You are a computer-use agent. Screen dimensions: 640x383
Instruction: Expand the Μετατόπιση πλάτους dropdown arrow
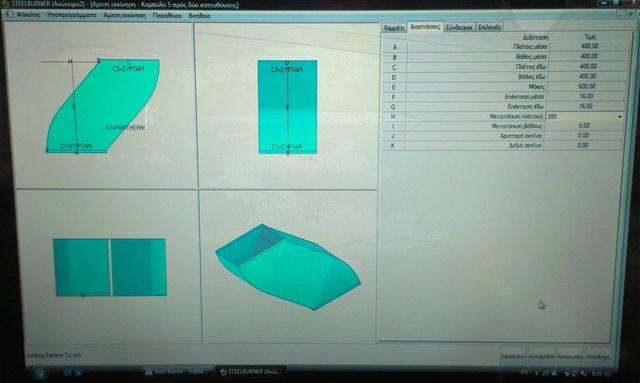click(x=620, y=117)
